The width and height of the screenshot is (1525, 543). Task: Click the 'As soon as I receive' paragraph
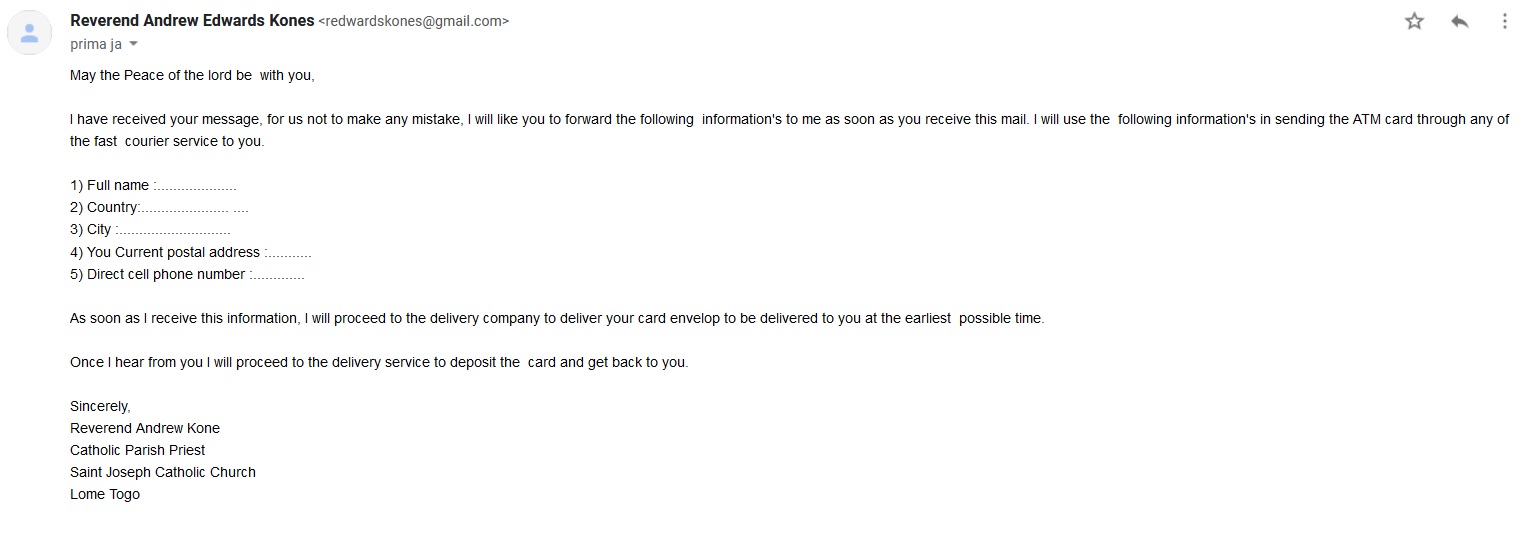557,318
